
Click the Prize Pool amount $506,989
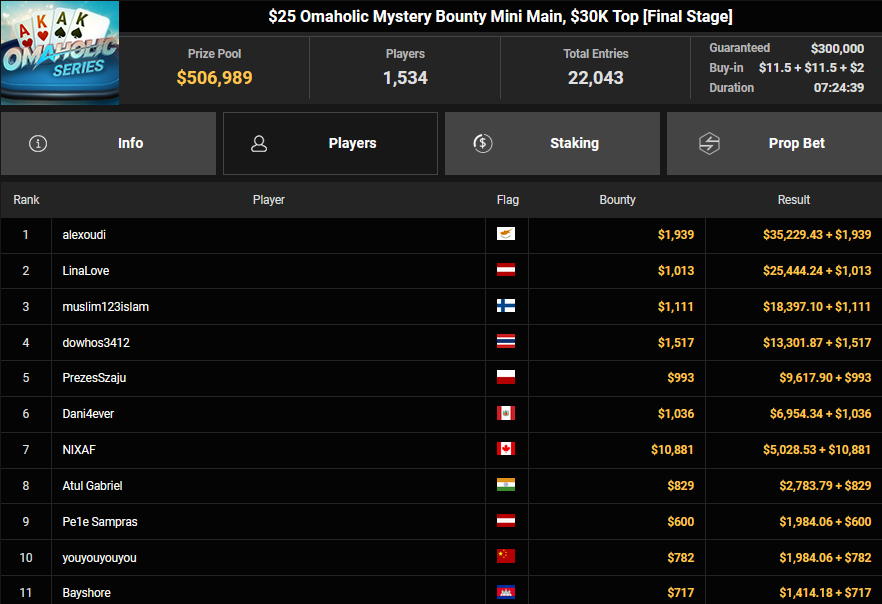click(x=214, y=78)
